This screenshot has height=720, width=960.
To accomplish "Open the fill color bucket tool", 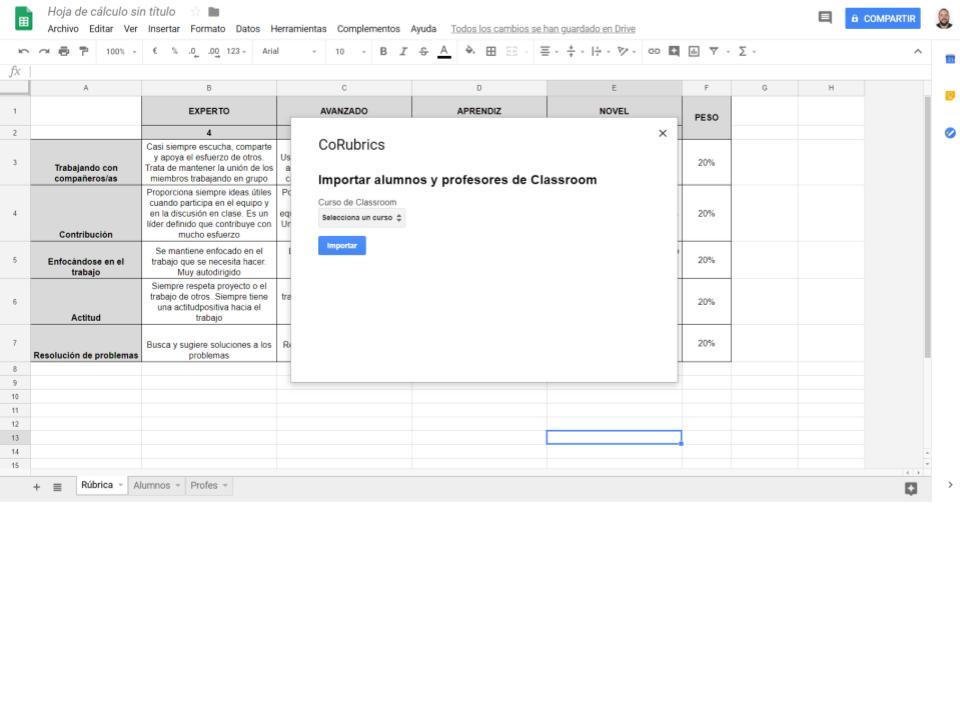I will tap(470, 51).
